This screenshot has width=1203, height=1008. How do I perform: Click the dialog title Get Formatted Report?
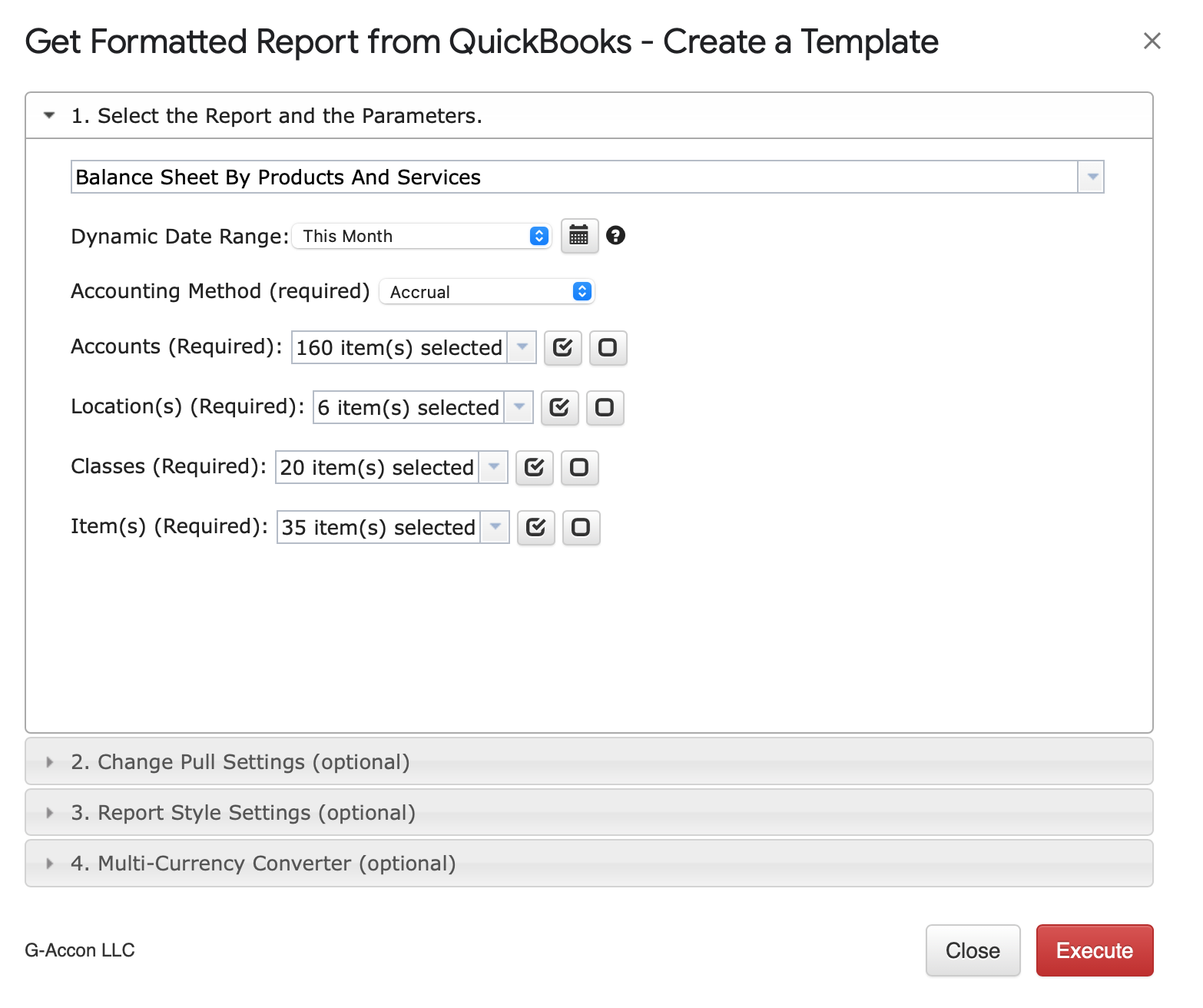tap(482, 41)
